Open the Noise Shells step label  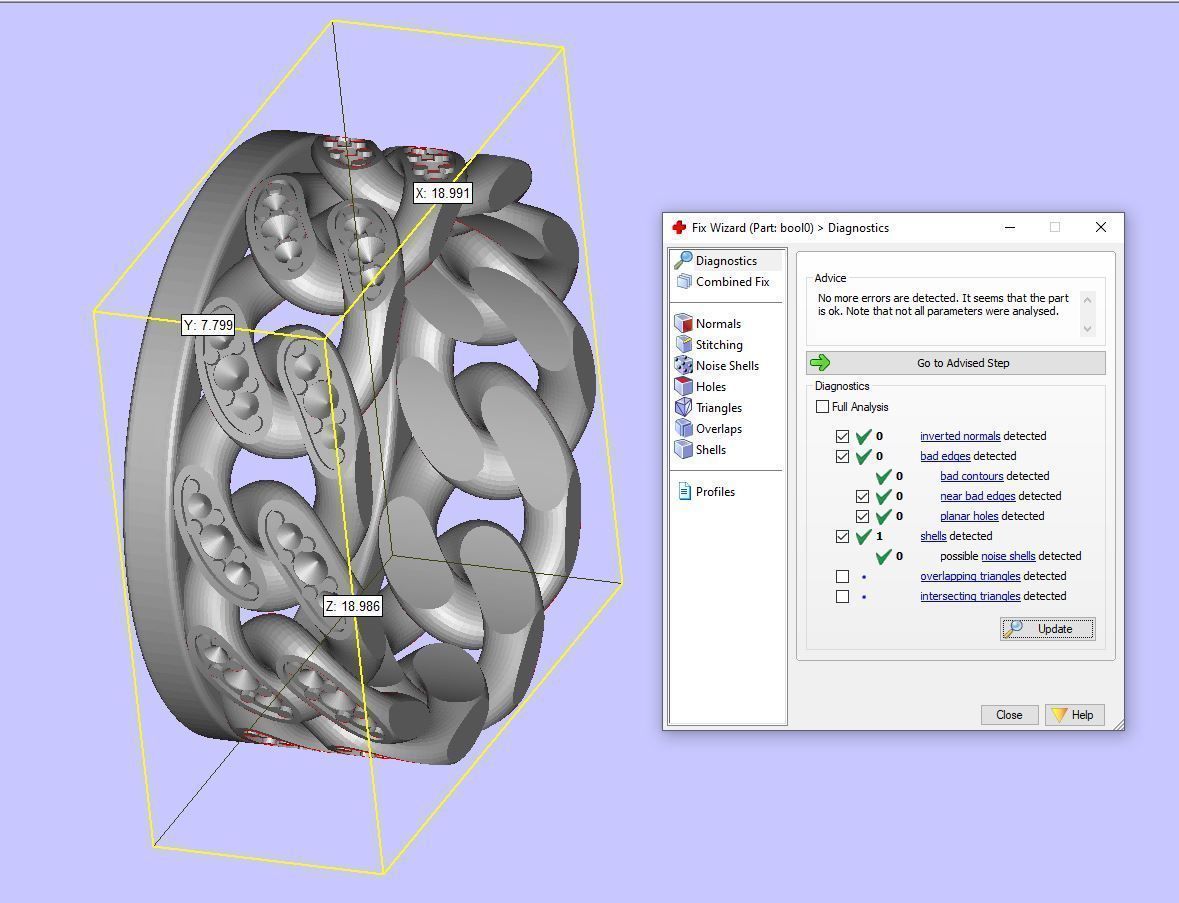[x=727, y=366]
